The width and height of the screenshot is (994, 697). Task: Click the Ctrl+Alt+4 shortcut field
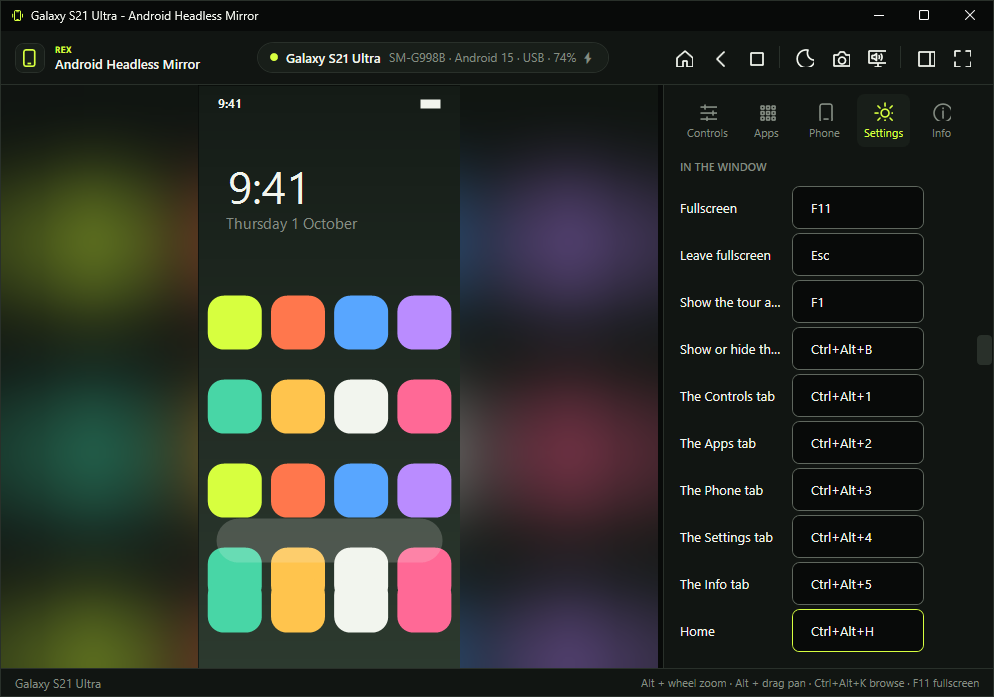pyautogui.click(x=858, y=537)
